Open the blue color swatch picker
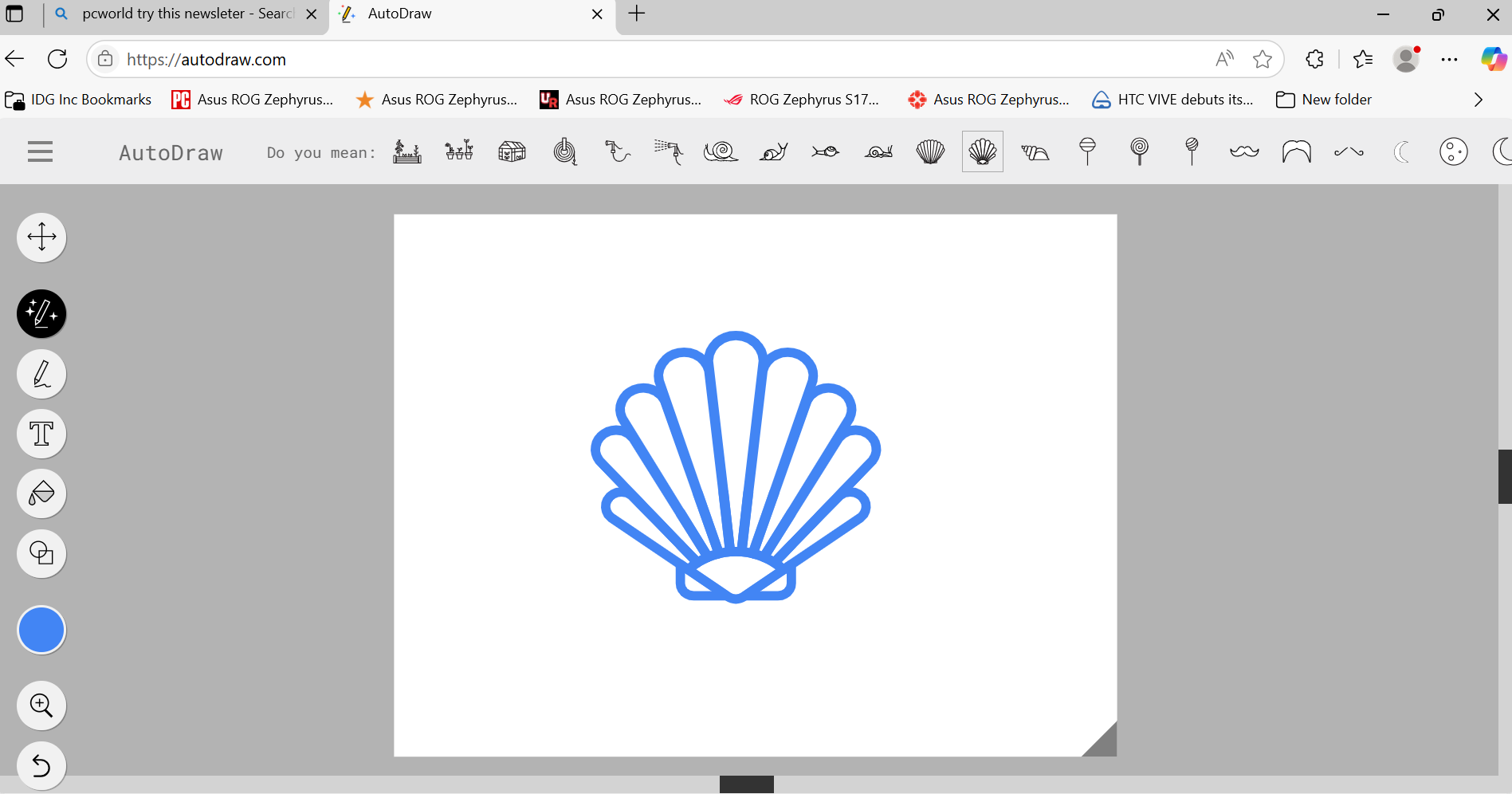This screenshot has height=794, width=1512. pos(41,630)
